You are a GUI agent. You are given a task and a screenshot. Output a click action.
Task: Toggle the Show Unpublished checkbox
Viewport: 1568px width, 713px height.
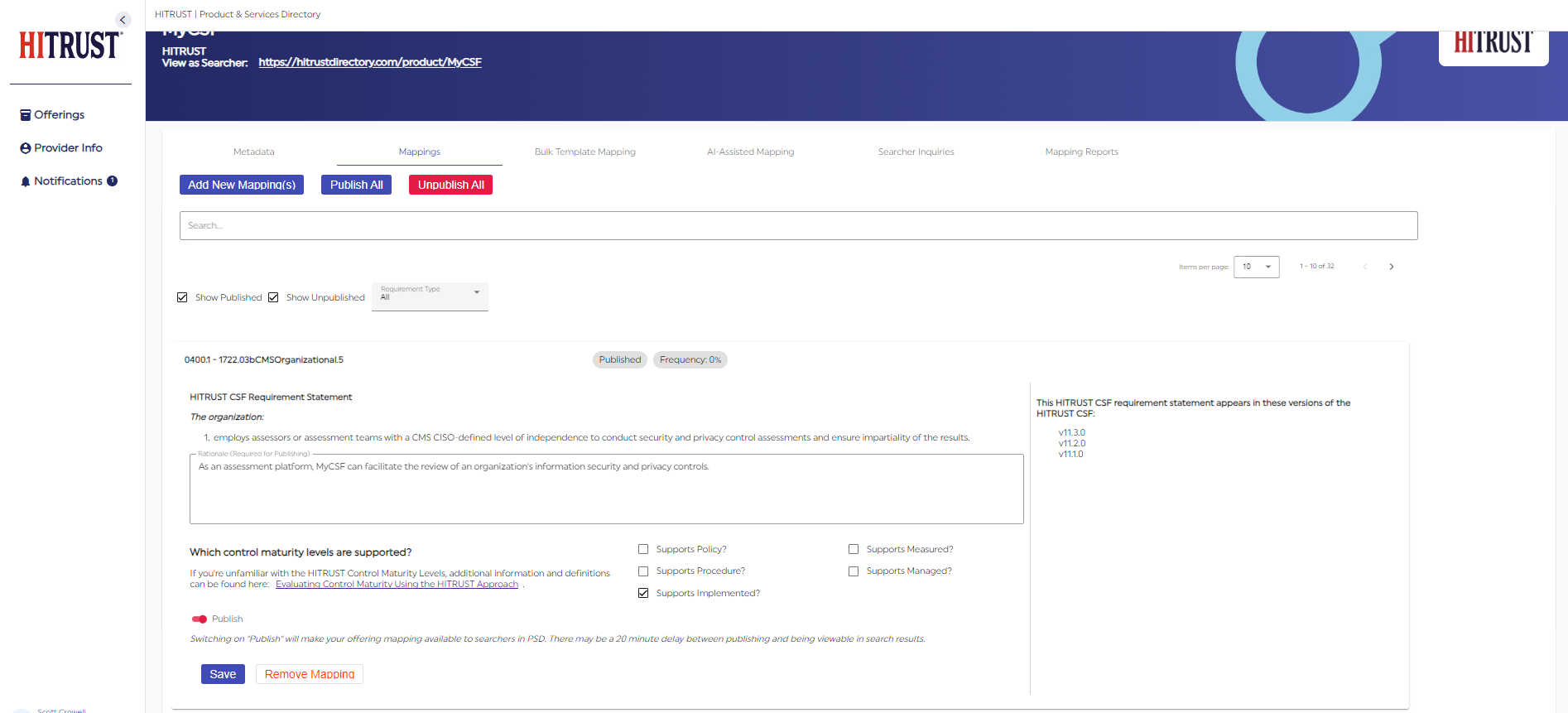pyautogui.click(x=273, y=297)
